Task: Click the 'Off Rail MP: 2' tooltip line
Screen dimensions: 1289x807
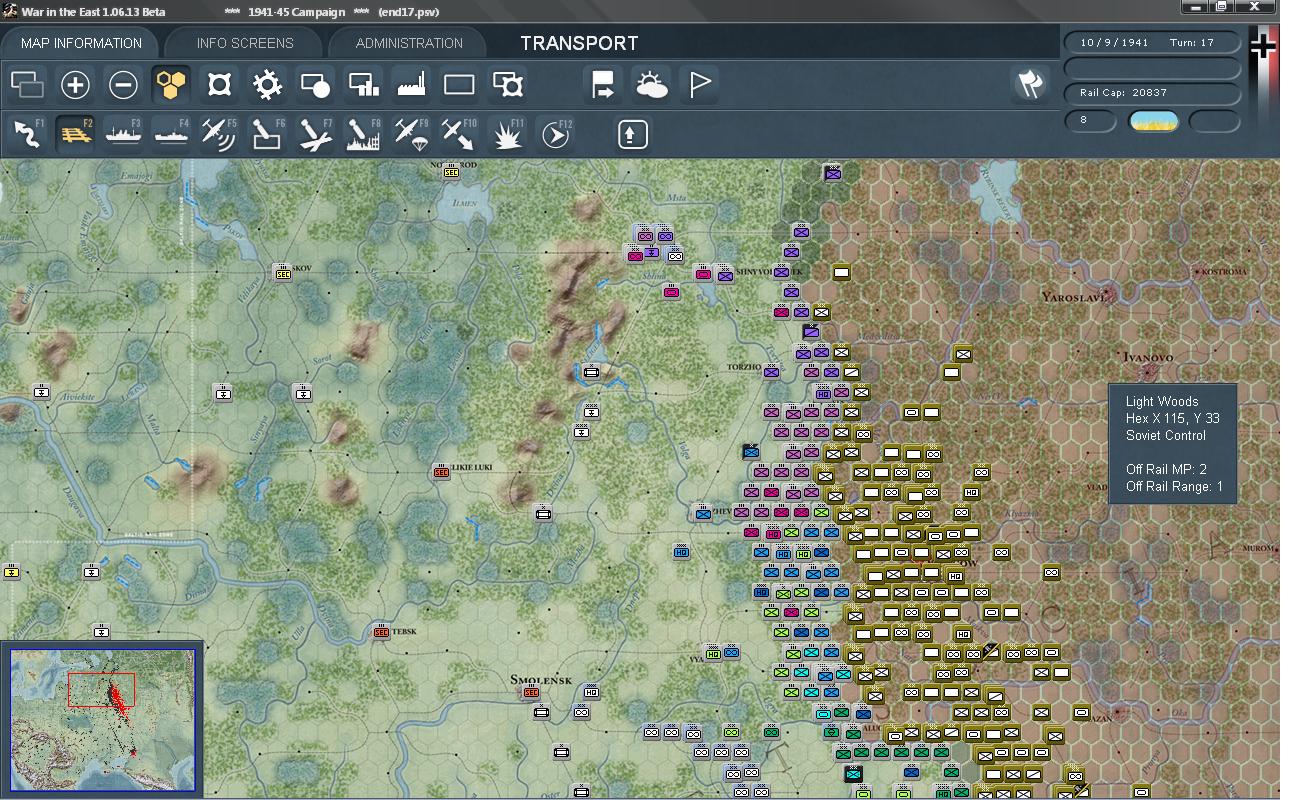Action: point(1166,469)
